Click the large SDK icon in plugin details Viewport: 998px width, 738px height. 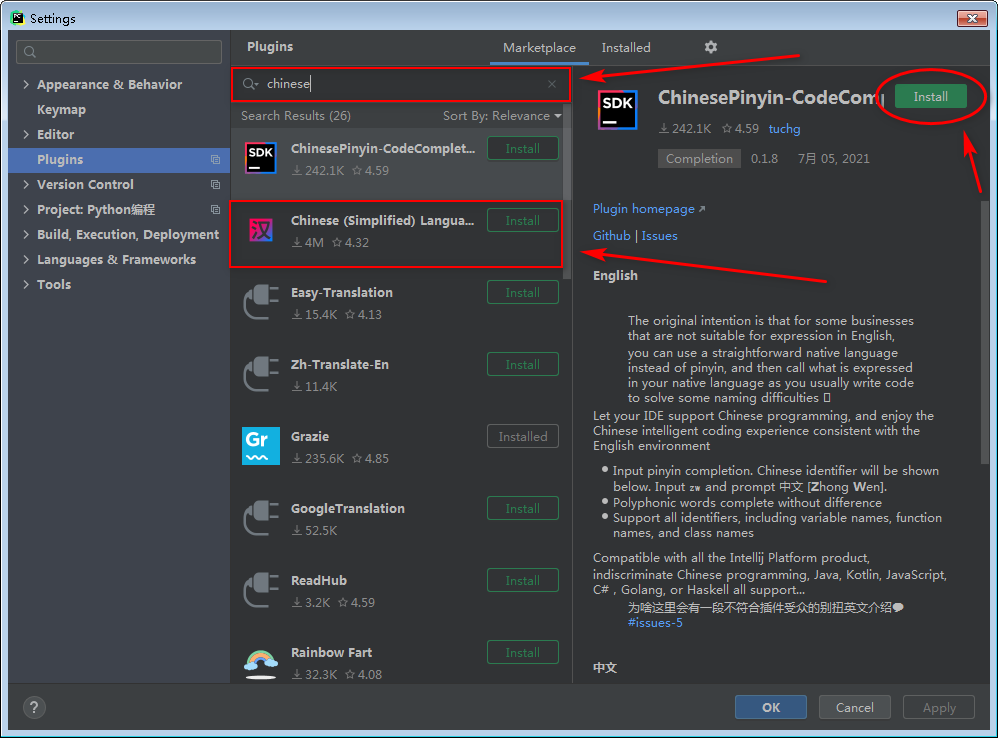pyautogui.click(x=617, y=110)
